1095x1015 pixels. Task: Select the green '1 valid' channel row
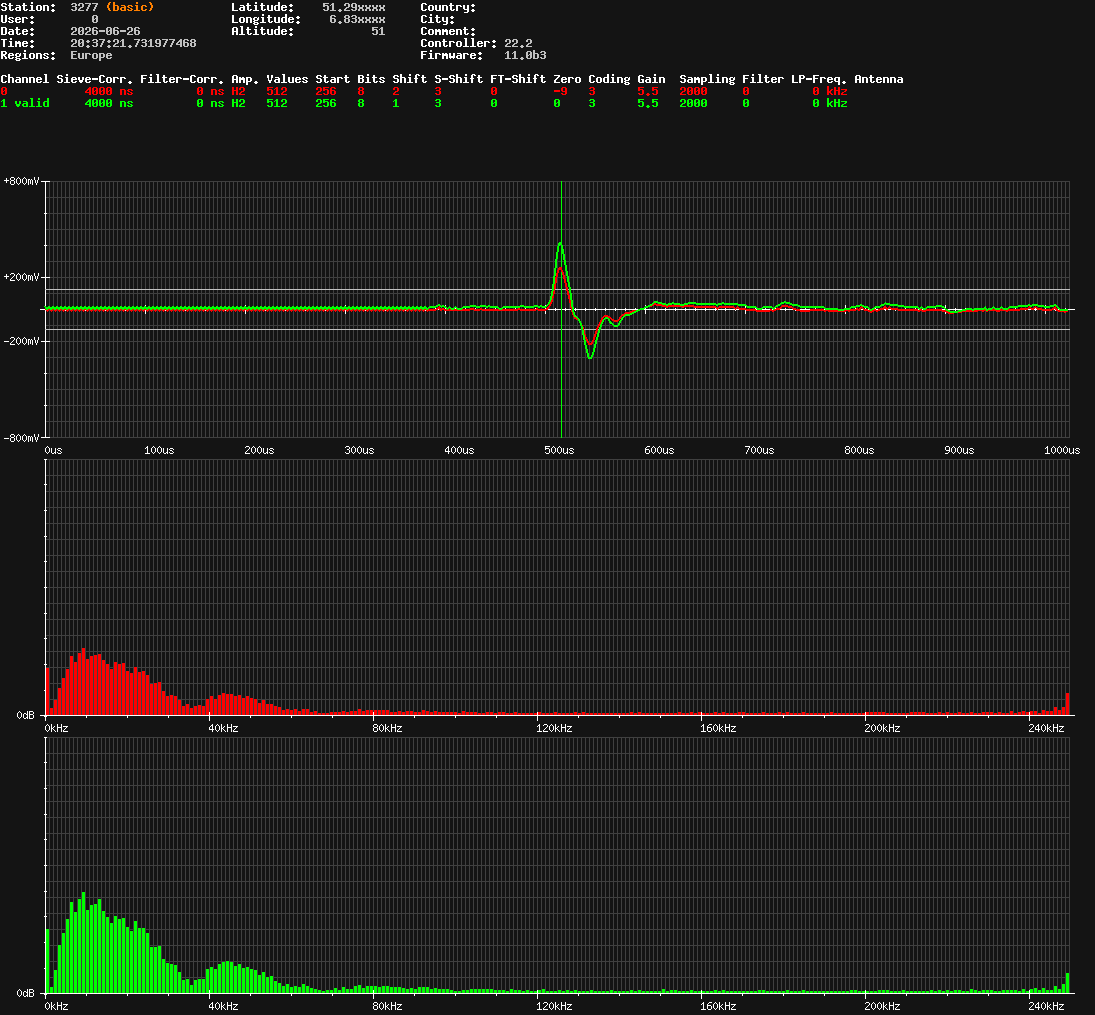(424, 103)
